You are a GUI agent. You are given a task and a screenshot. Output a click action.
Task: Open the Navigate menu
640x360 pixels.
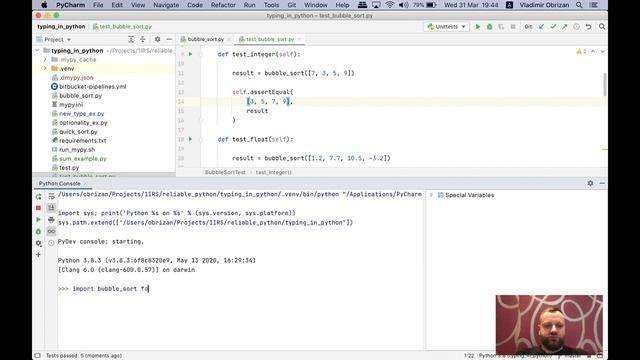pos(166,5)
